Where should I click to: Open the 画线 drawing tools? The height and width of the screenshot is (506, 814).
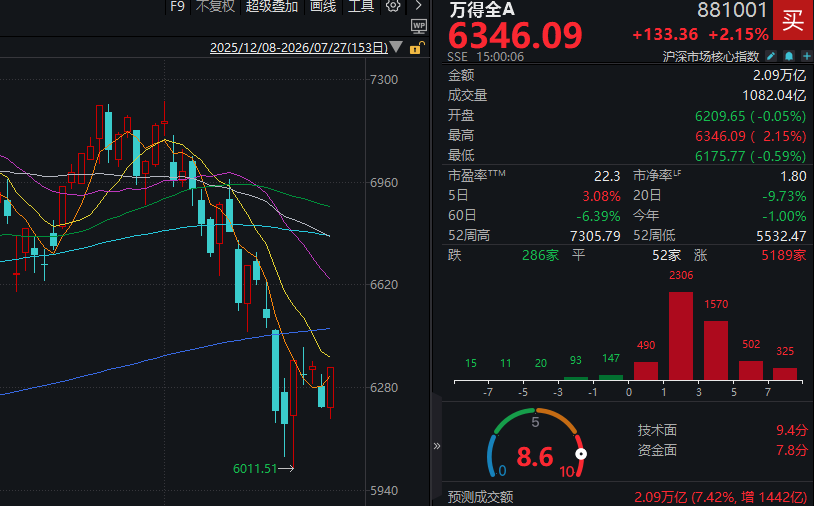click(323, 6)
